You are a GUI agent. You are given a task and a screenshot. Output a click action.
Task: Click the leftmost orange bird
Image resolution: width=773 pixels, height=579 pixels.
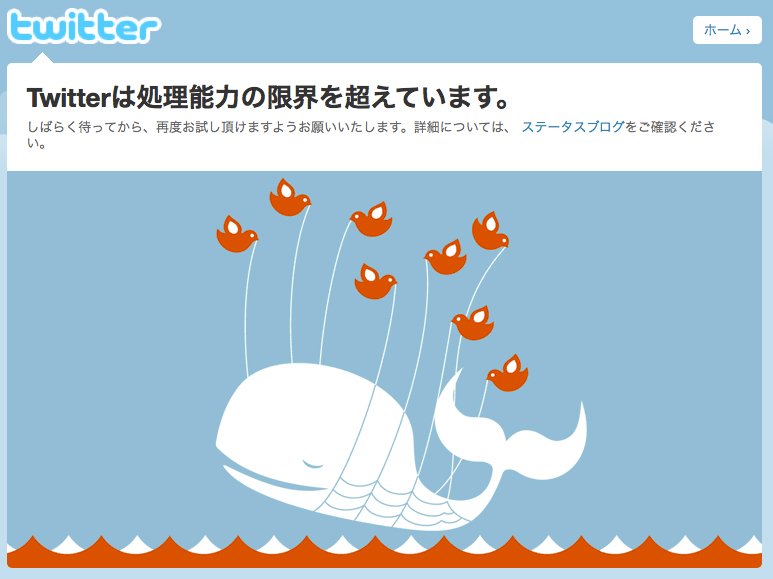click(x=237, y=234)
